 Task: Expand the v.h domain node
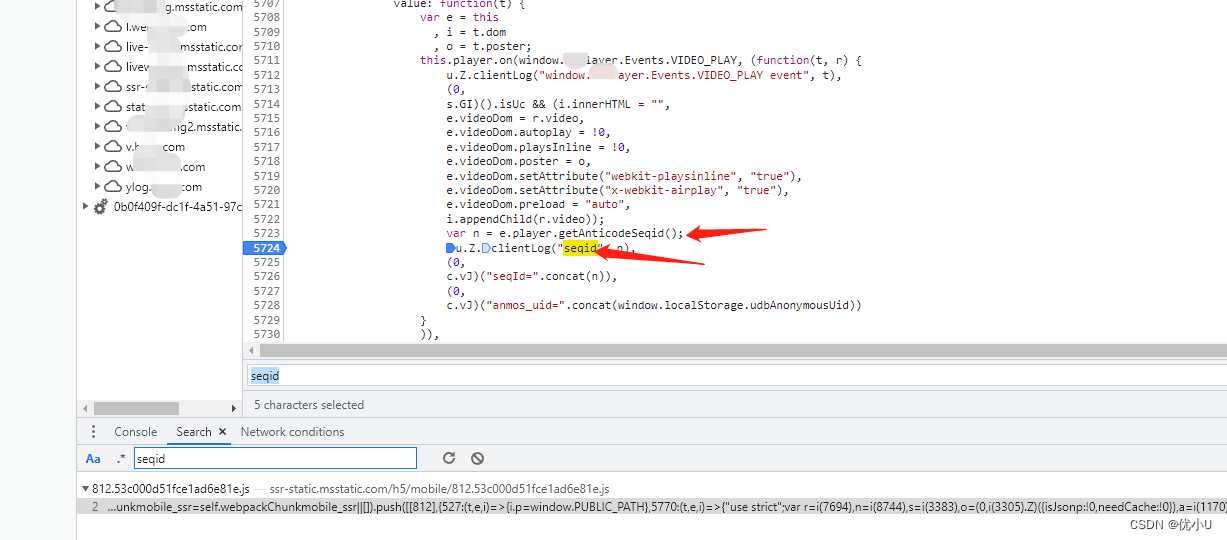98,147
